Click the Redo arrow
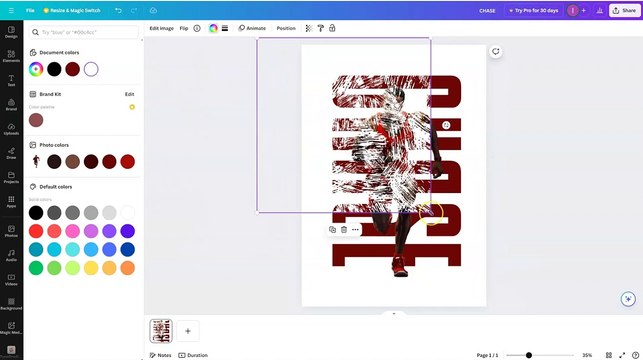 tap(134, 10)
